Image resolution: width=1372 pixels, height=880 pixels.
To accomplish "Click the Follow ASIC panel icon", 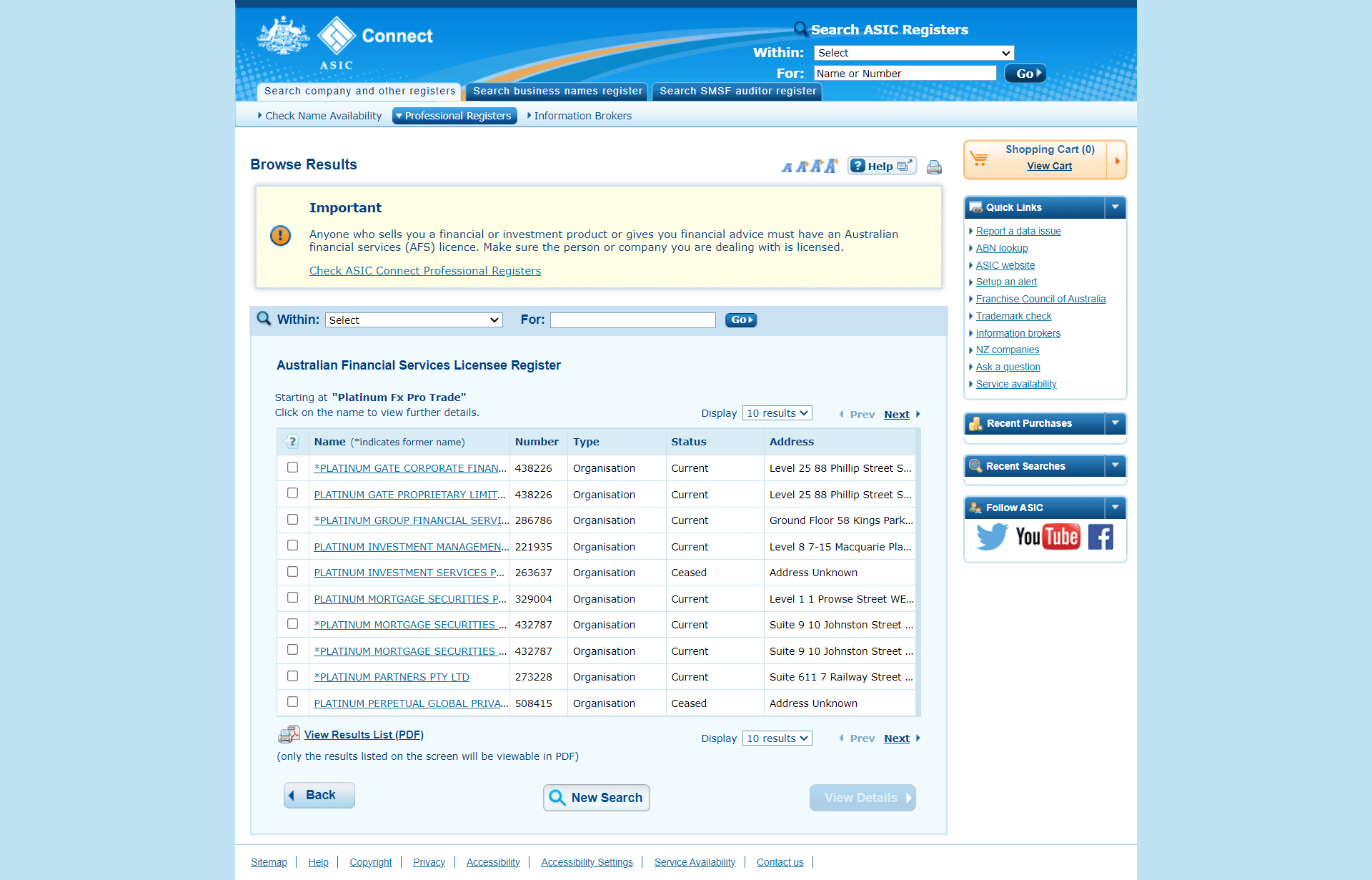I will (x=975, y=508).
